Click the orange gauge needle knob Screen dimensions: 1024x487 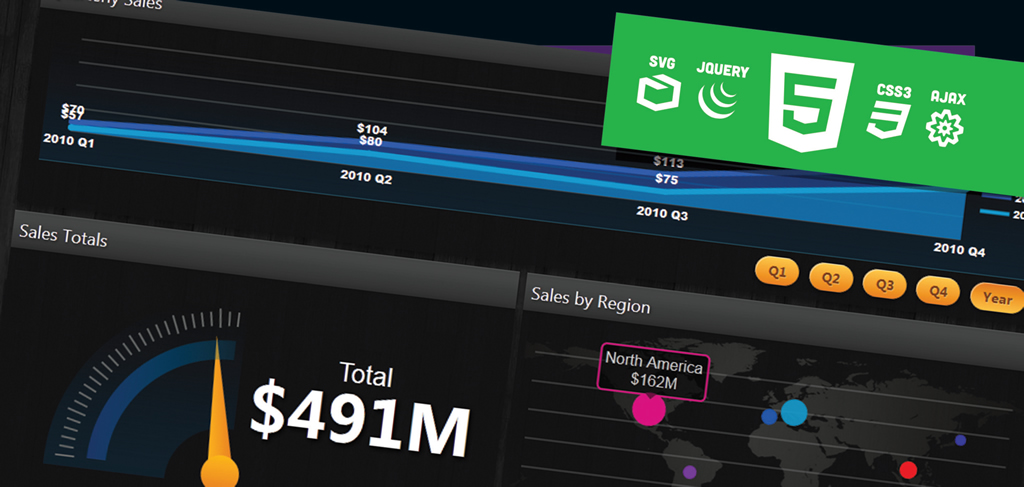[219, 472]
